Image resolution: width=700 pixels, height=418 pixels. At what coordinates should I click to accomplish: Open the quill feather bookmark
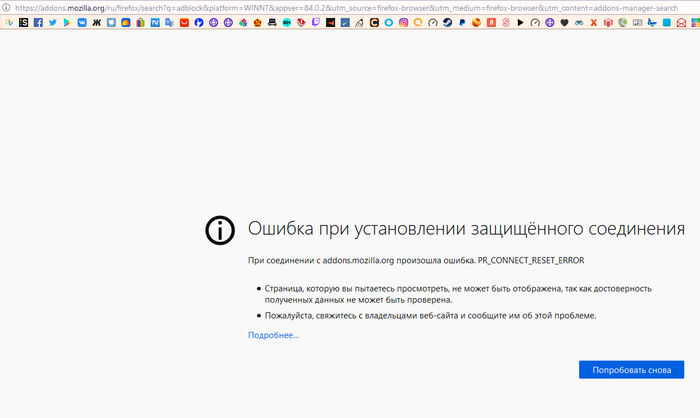pyautogui.click(x=359, y=22)
